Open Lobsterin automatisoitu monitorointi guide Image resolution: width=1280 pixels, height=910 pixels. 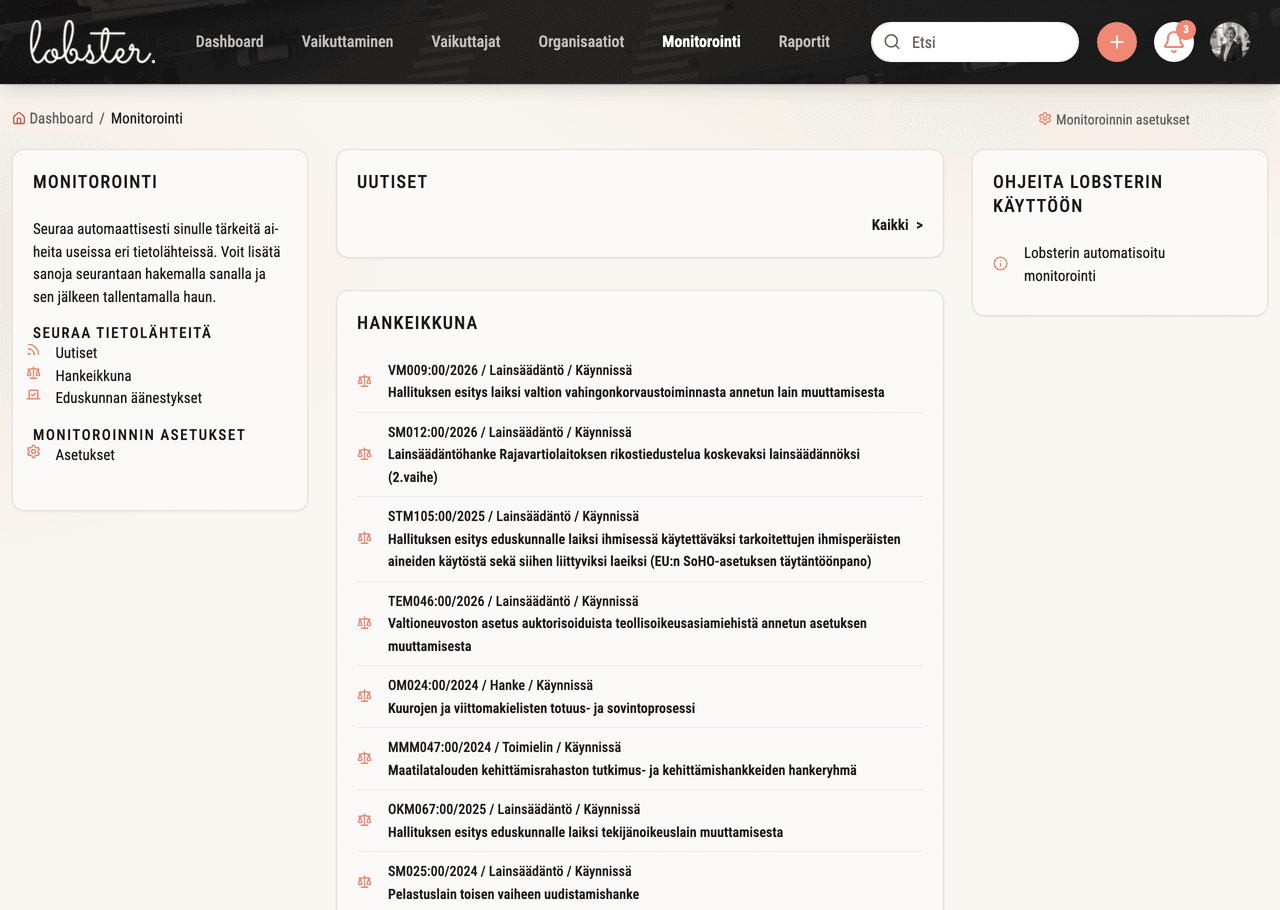coord(1094,264)
